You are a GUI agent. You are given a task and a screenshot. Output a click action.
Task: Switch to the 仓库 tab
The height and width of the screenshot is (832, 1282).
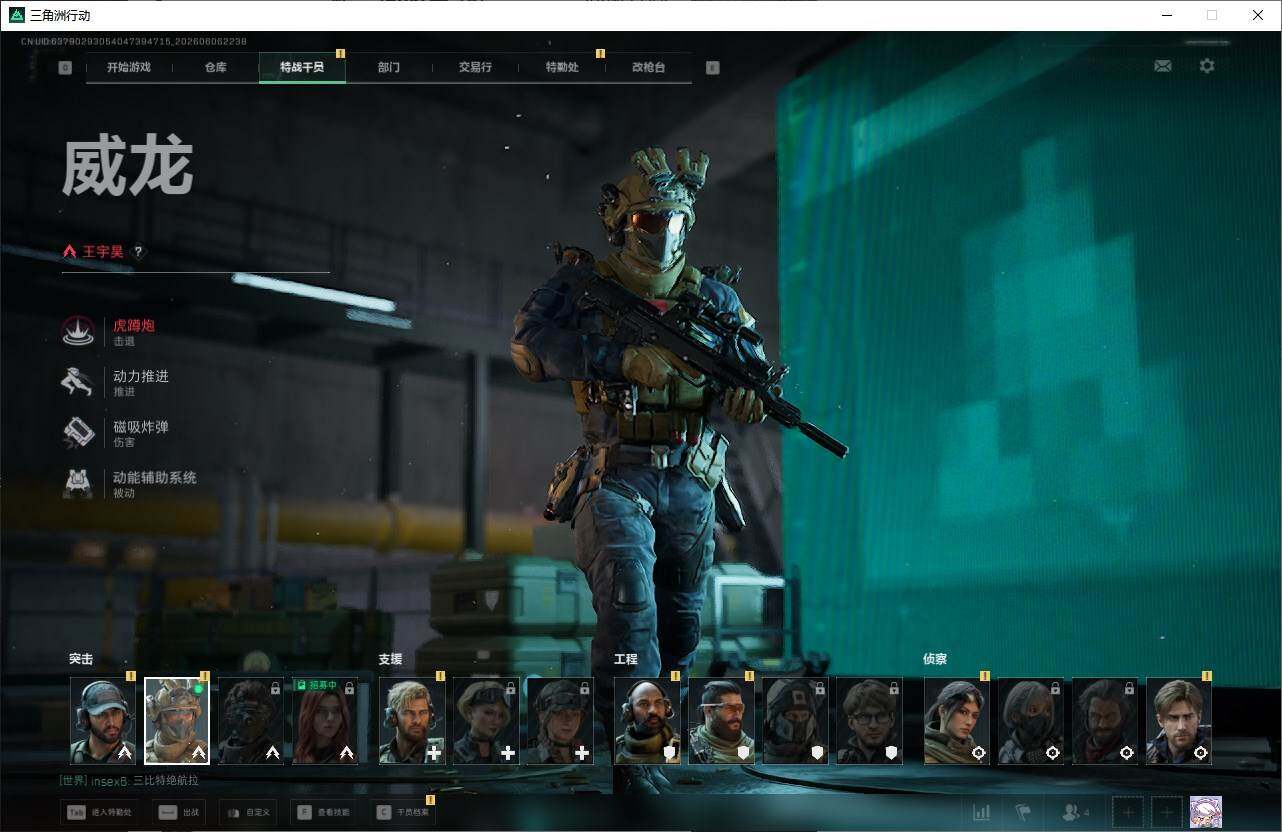(x=215, y=67)
